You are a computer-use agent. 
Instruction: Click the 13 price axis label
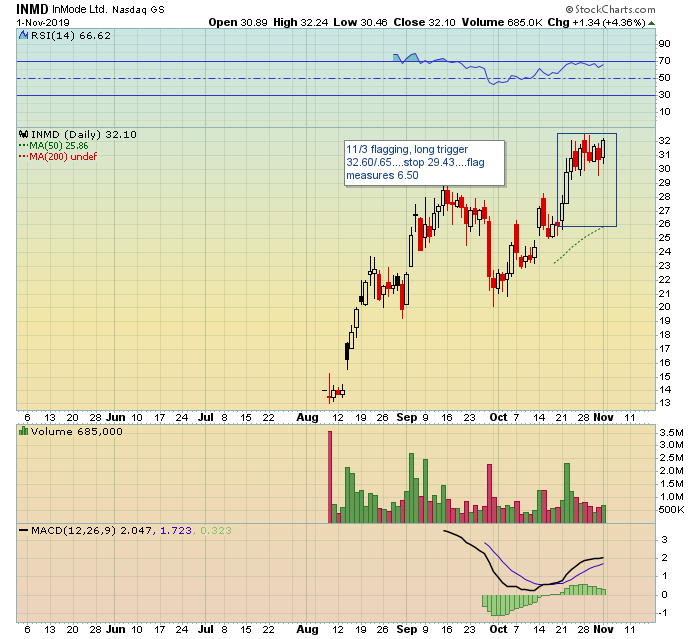tap(664, 403)
